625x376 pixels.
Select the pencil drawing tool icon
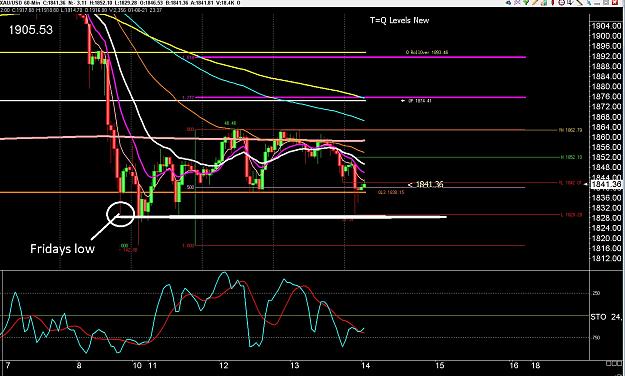coord(535,2)
